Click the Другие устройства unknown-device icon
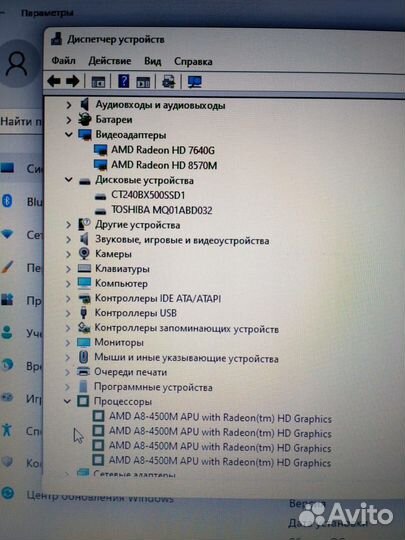Image resolution: width=405 pixels, height=540 pixels. click(84, 225)
